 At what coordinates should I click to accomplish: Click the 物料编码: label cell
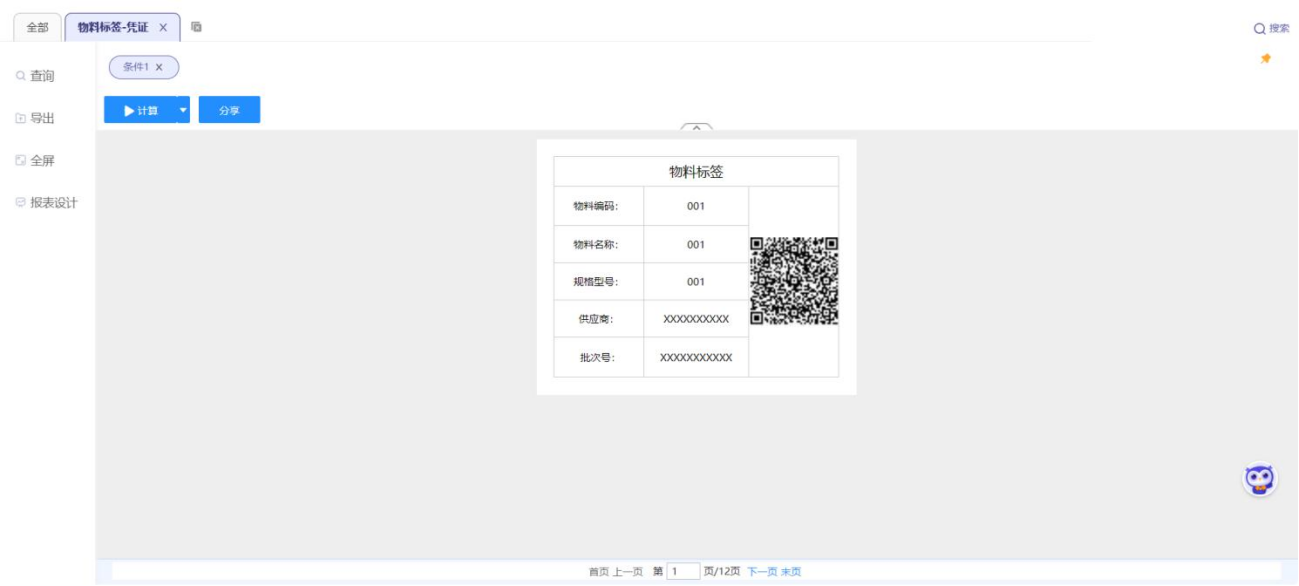coord(599,206)
